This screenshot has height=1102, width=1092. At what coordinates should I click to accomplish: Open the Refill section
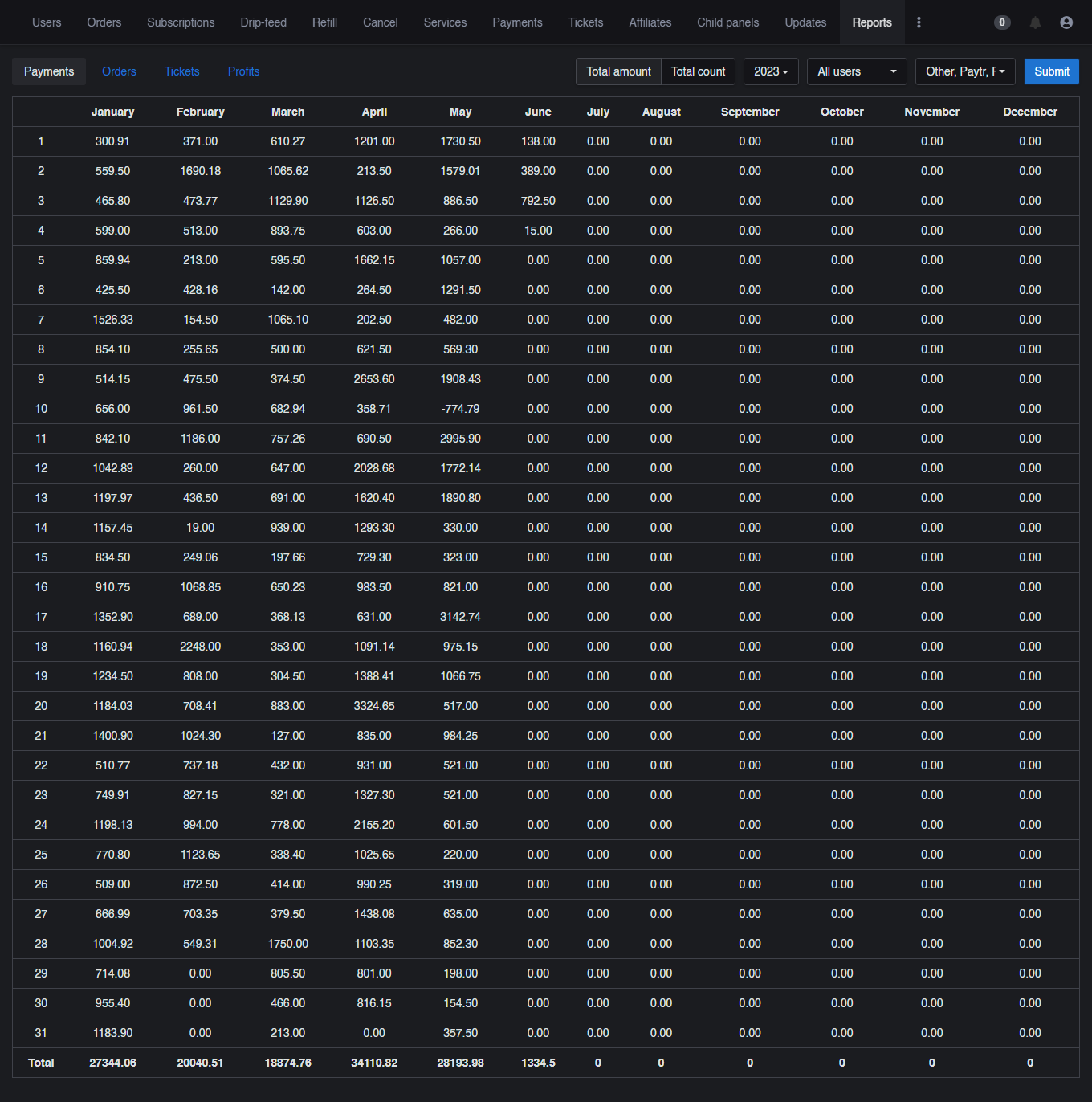324,22
